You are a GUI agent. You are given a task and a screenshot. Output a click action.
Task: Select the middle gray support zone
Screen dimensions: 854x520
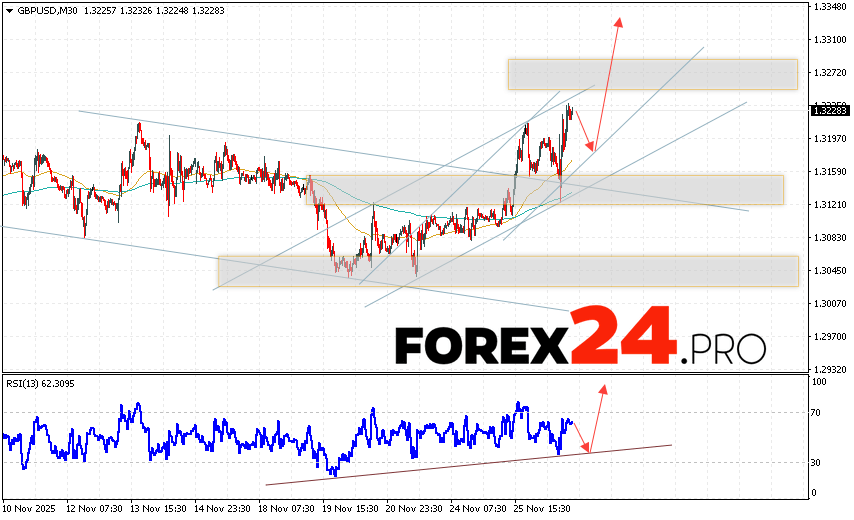coord(545,190)
